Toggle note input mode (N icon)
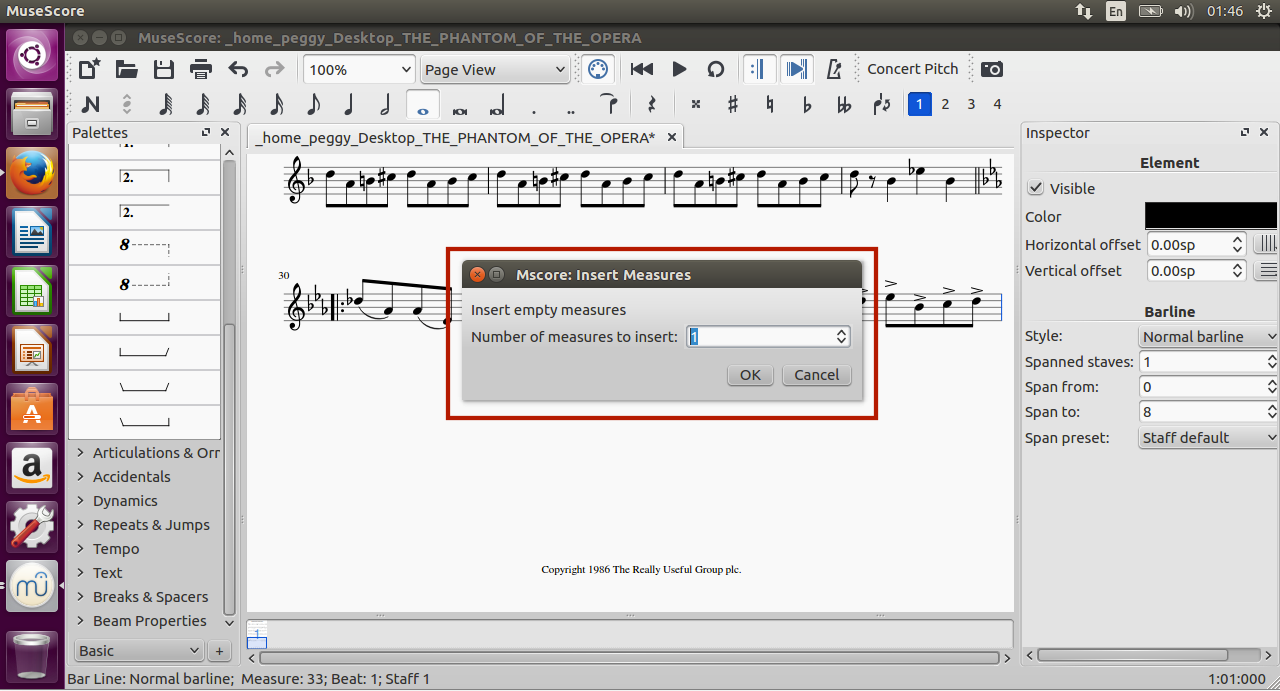 click(x=90, y=104)
